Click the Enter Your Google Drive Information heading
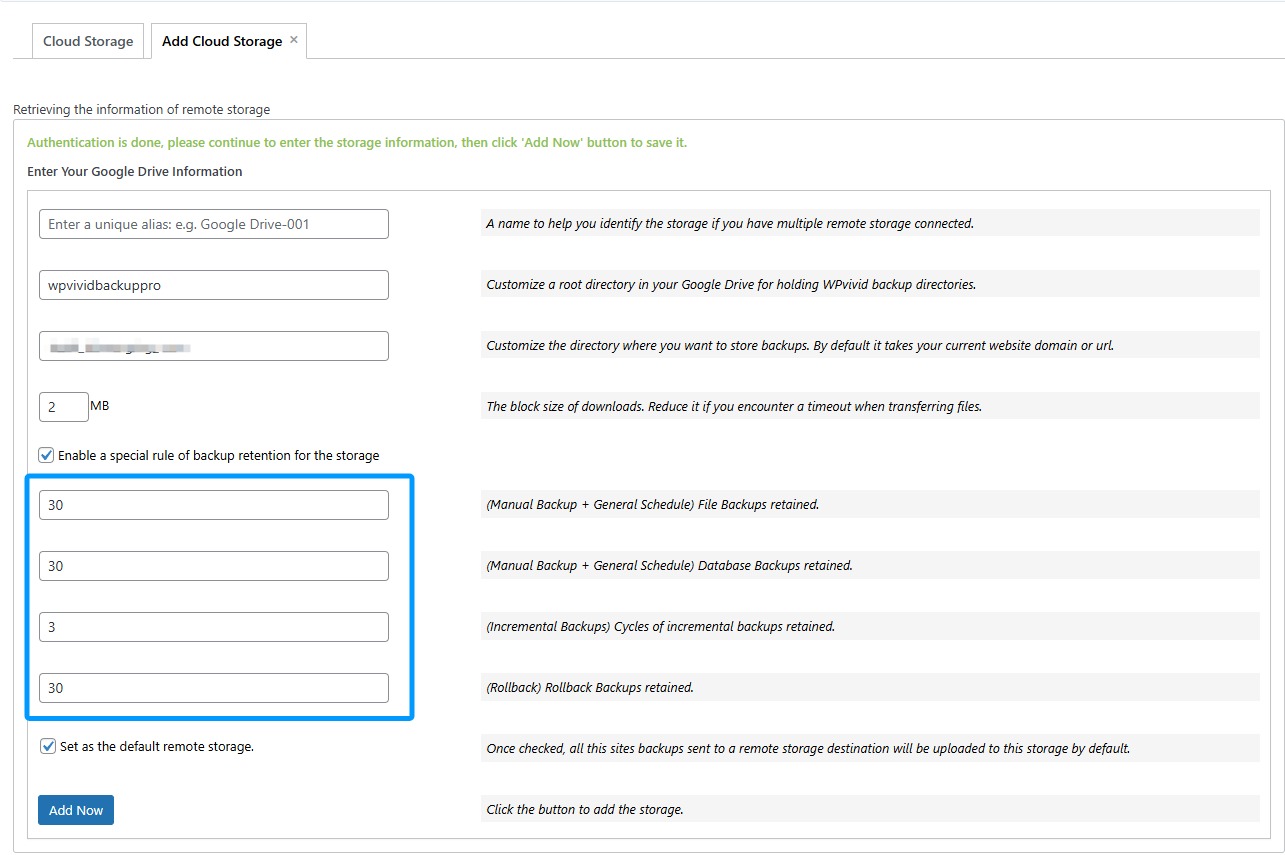1285x855 pixels. point(134,171)
